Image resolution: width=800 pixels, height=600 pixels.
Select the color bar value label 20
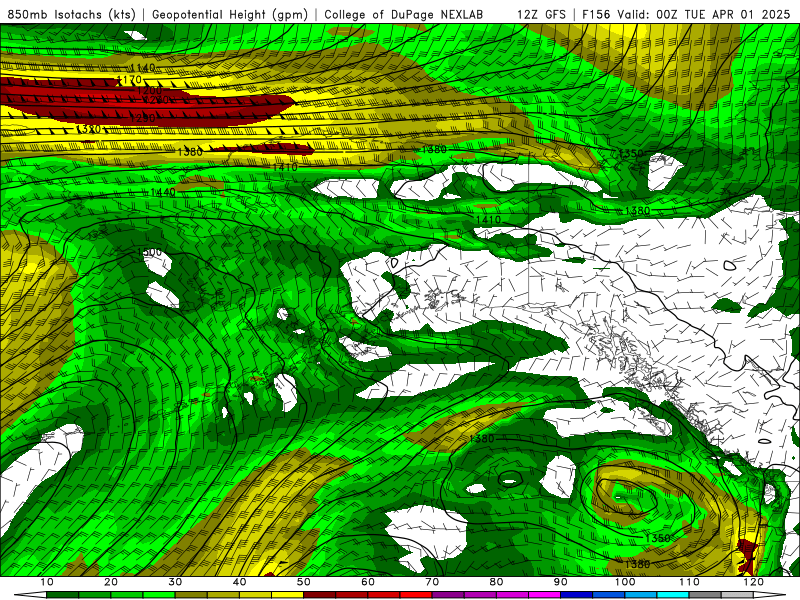[x=111, y=582]
